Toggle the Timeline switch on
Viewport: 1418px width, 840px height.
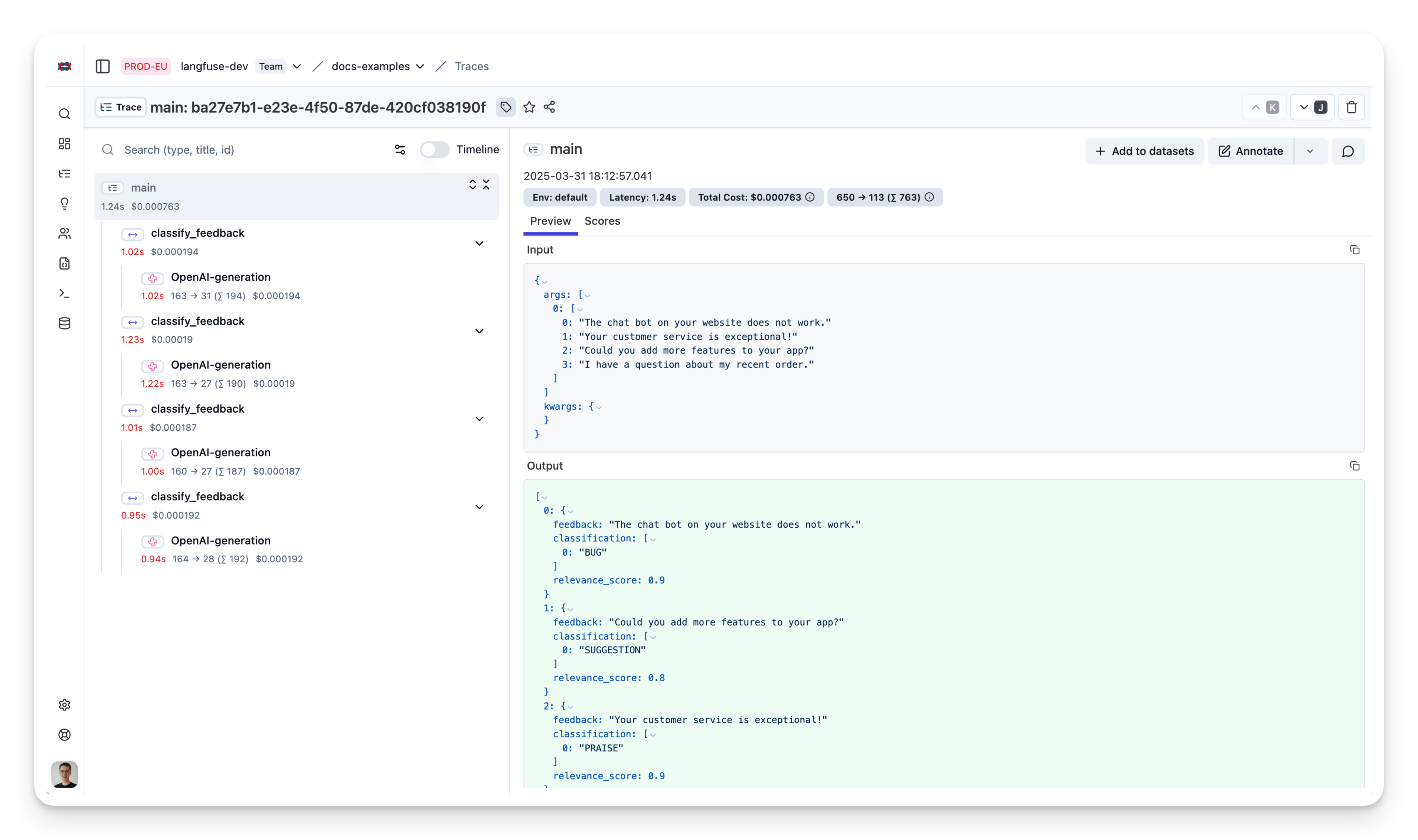point(434,150)
